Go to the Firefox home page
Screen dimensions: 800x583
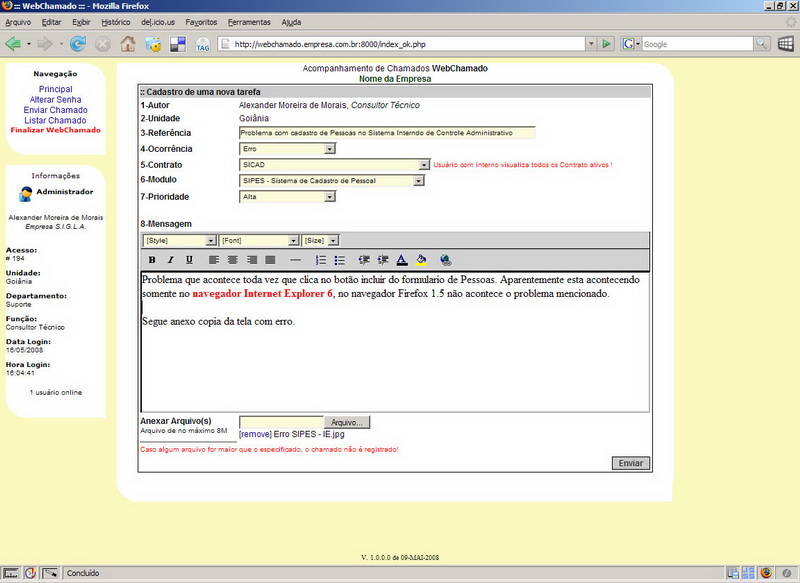pos(128,44)
